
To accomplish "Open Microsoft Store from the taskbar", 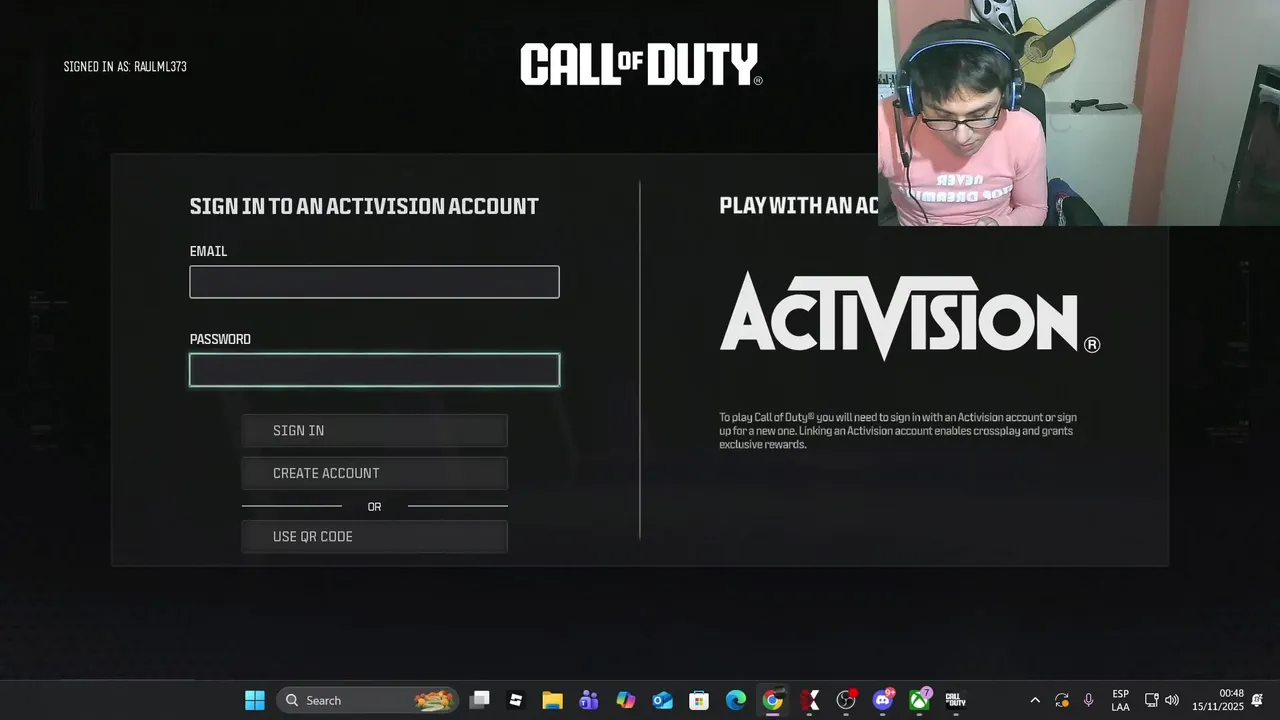I will coord(699,700).
